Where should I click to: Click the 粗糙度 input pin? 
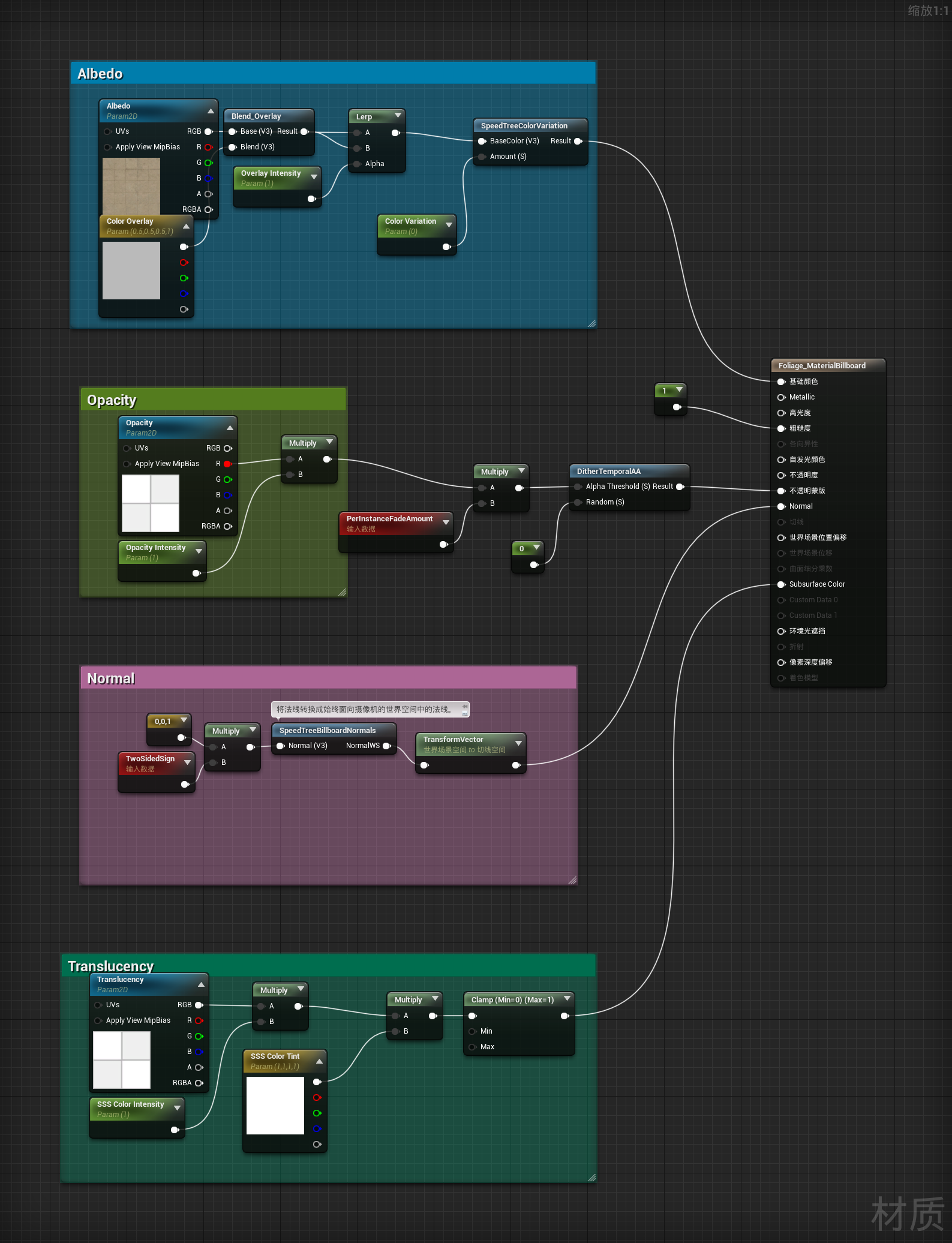point(782,428)
